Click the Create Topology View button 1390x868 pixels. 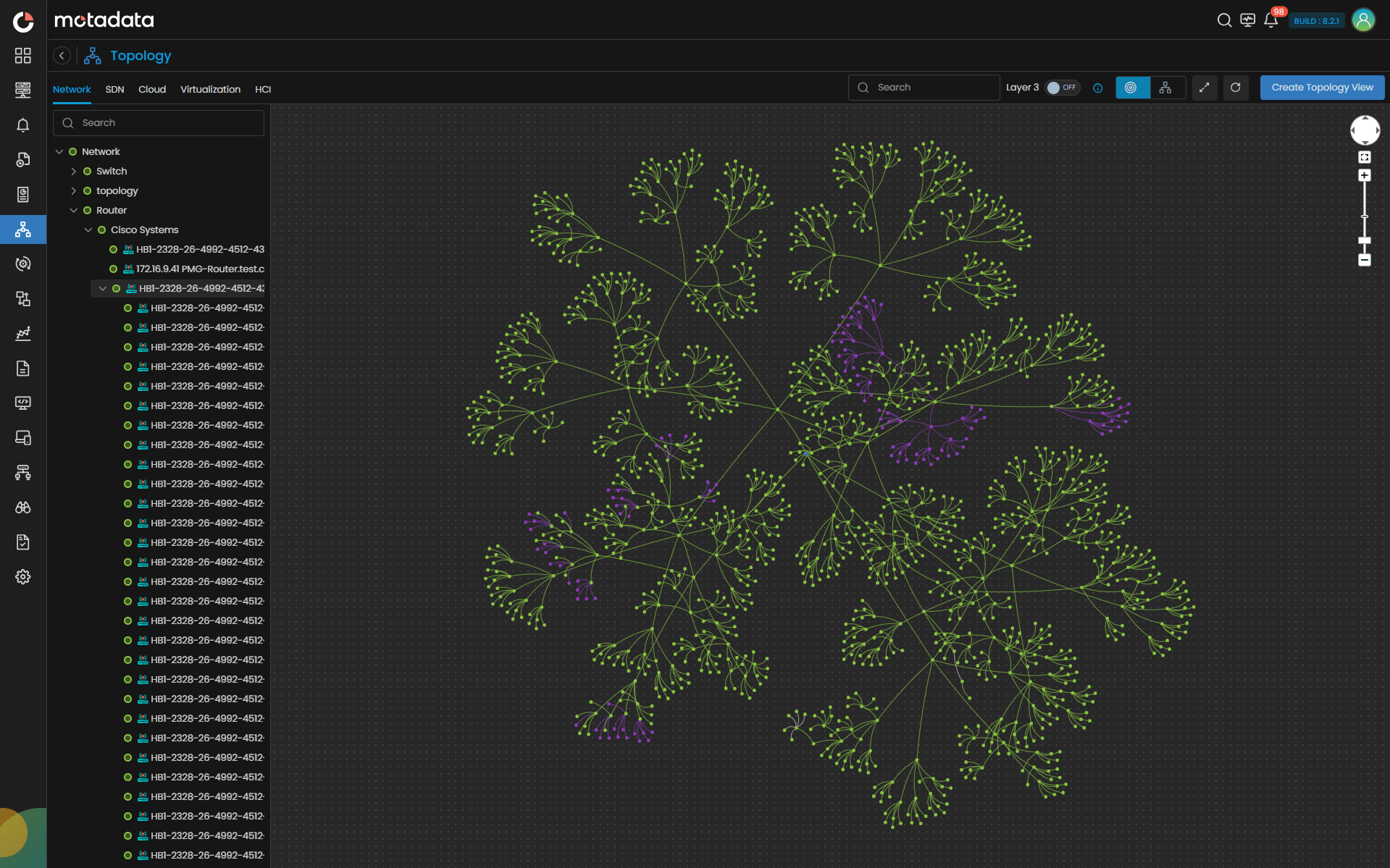click(1322, 87)
